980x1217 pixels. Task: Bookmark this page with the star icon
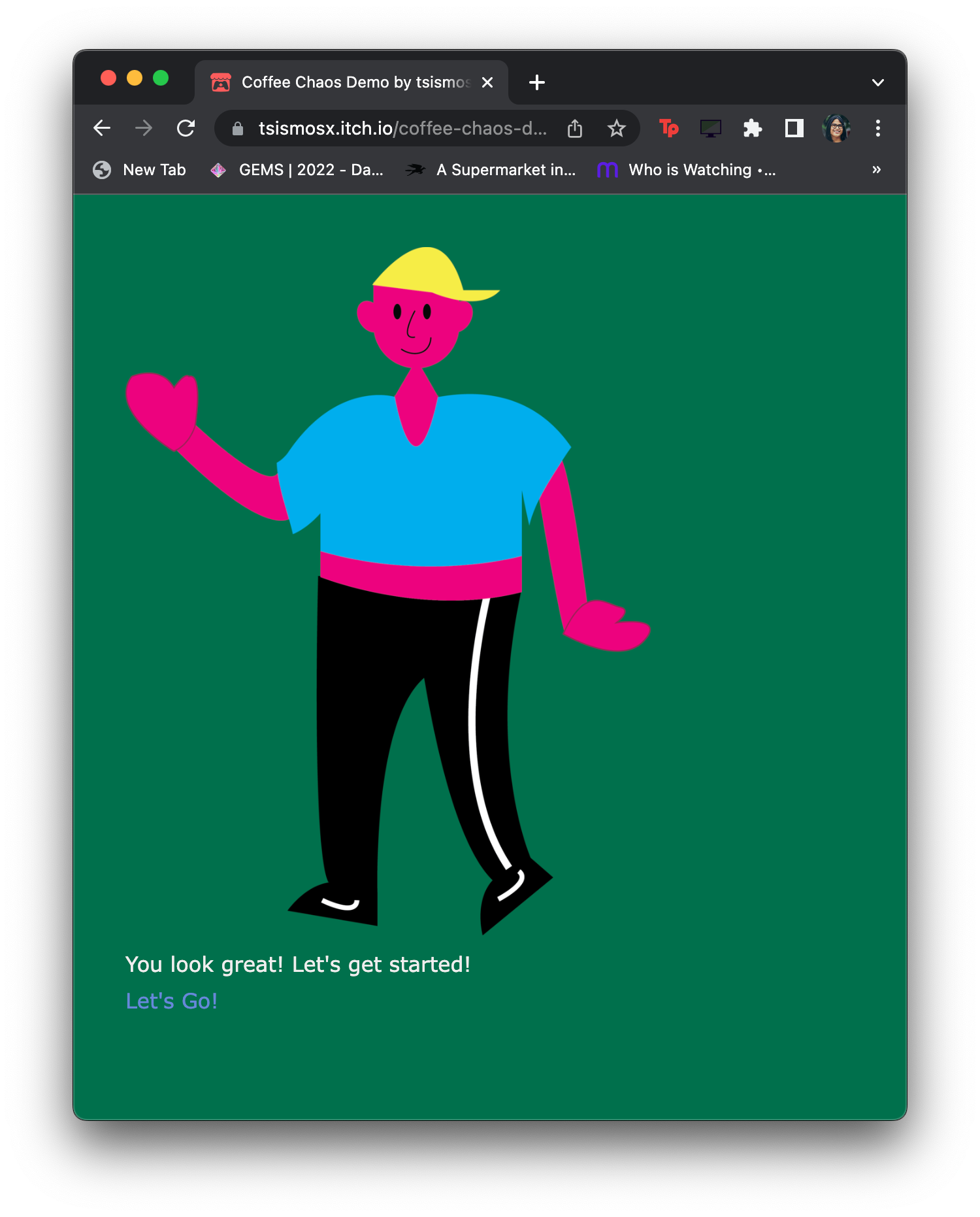coord(616,129)
